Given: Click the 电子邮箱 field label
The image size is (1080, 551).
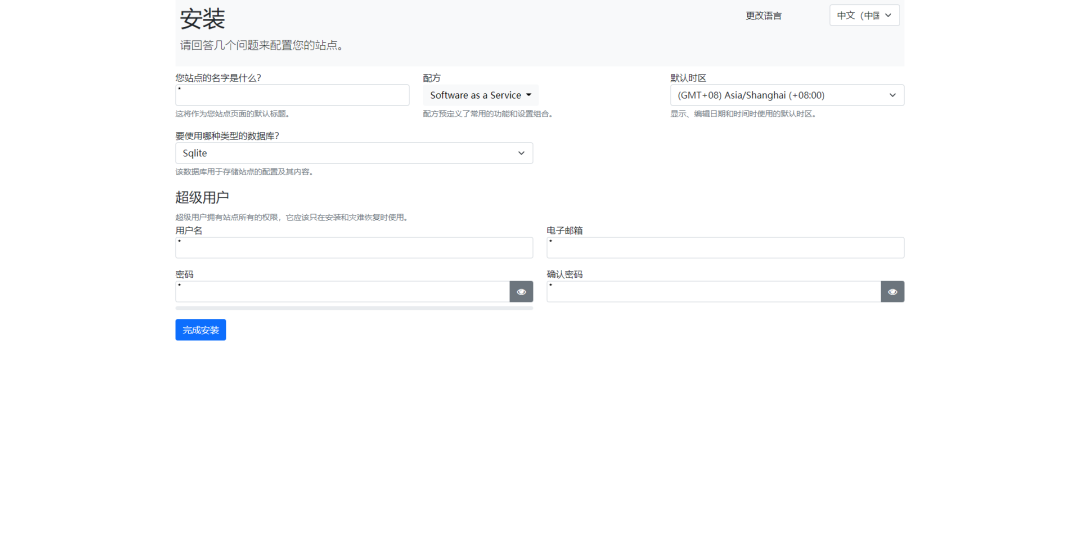Looking at the screenshot, I should coord(564,231).
